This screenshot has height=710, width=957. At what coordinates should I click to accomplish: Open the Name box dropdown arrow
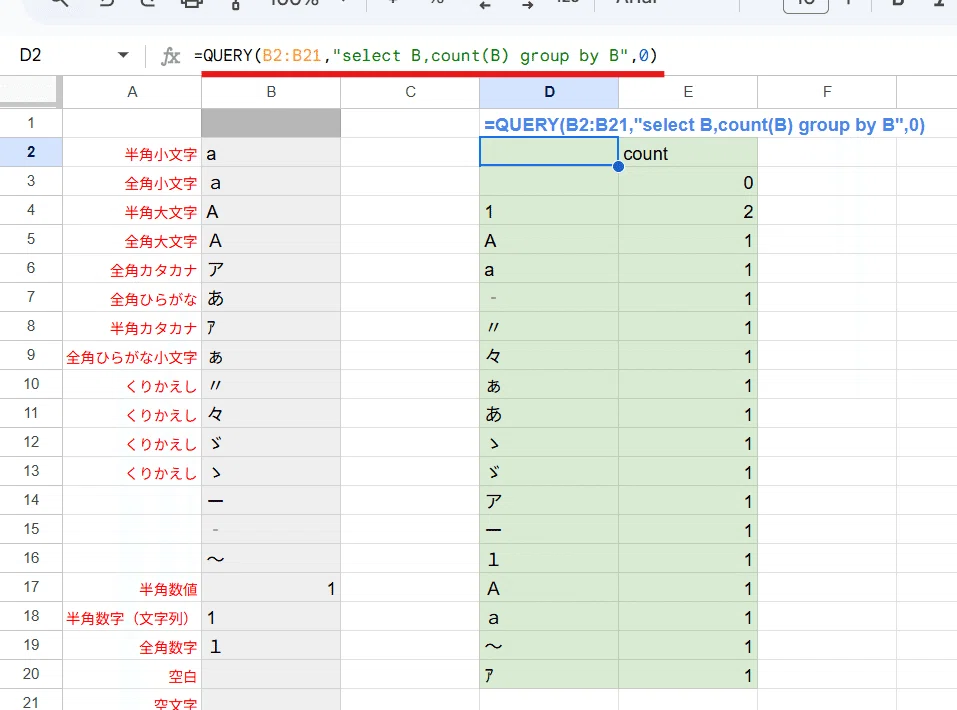coord(123,55)
